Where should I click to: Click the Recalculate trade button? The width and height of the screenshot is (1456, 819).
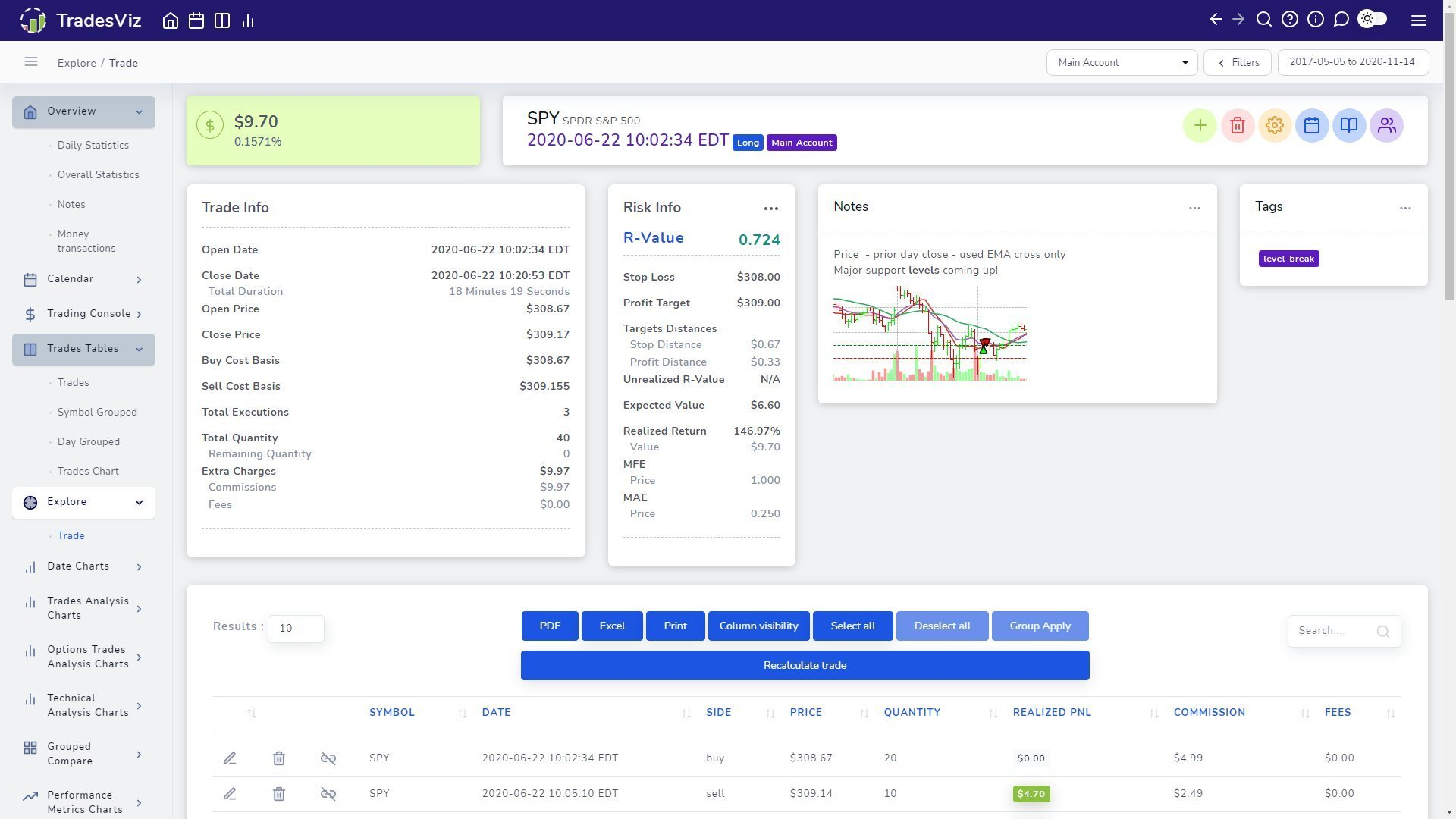pos(805,666)
